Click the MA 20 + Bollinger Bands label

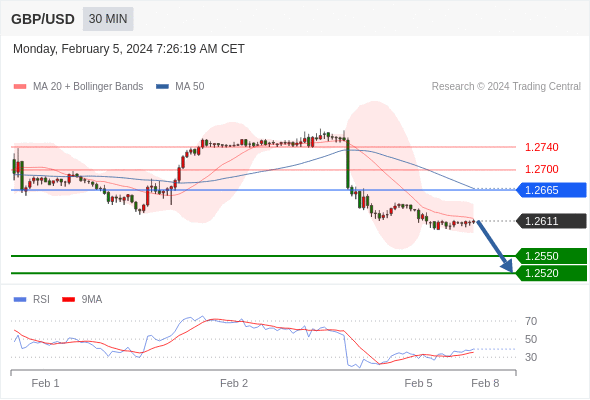[88, 87]
